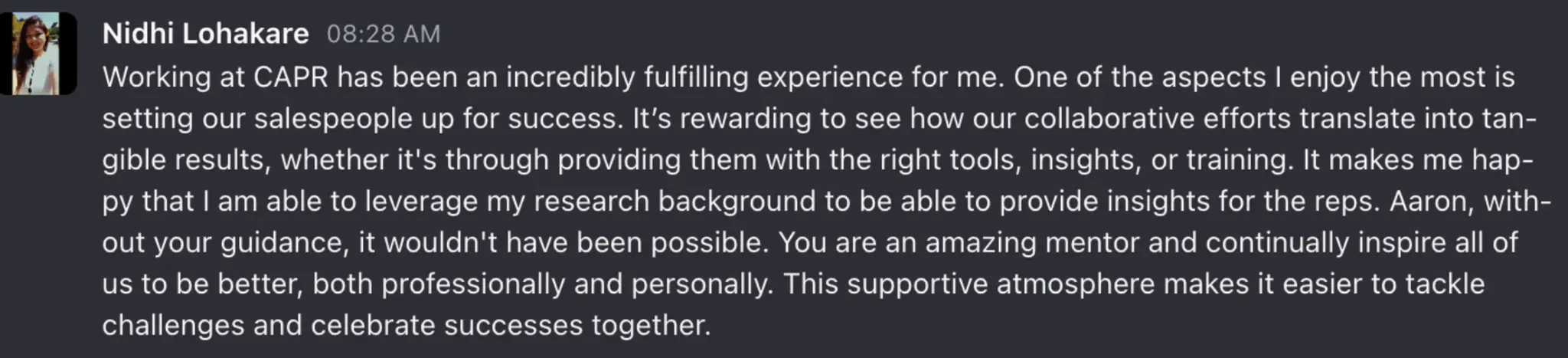Click Nidhi Lohakare's profile picture
Image resolution: width=1568 pixels, height=358 pixels.
point(38,54)
